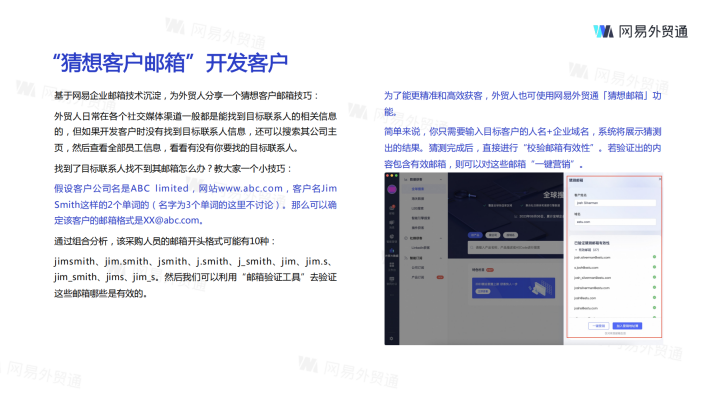710x399 pixels.
Task: Collapse the valid emails list arrow
Action: 576,250
